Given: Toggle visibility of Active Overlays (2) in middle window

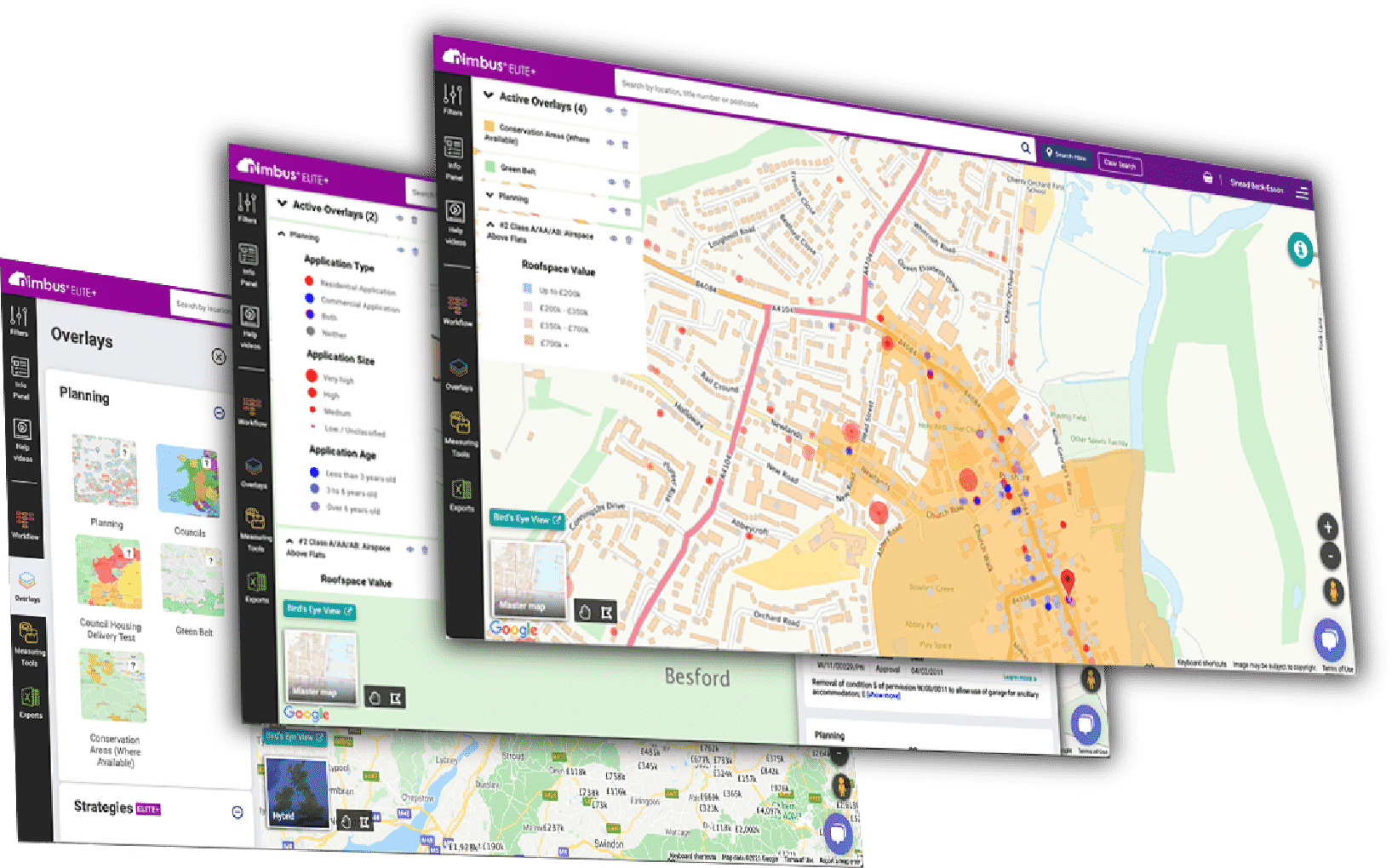Looking at the screenshot, I should tap(399, 219).
